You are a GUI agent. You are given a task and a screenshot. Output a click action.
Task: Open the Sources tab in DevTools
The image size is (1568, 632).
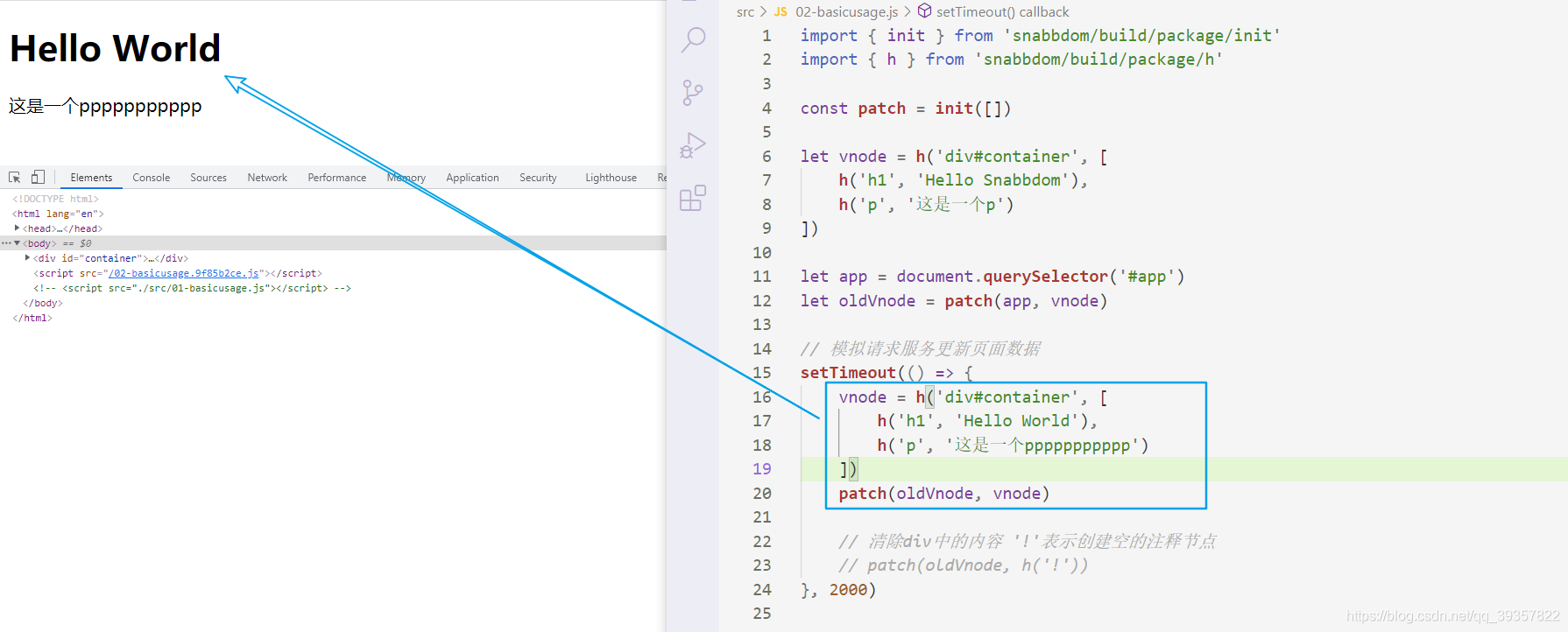click(208, 178)
